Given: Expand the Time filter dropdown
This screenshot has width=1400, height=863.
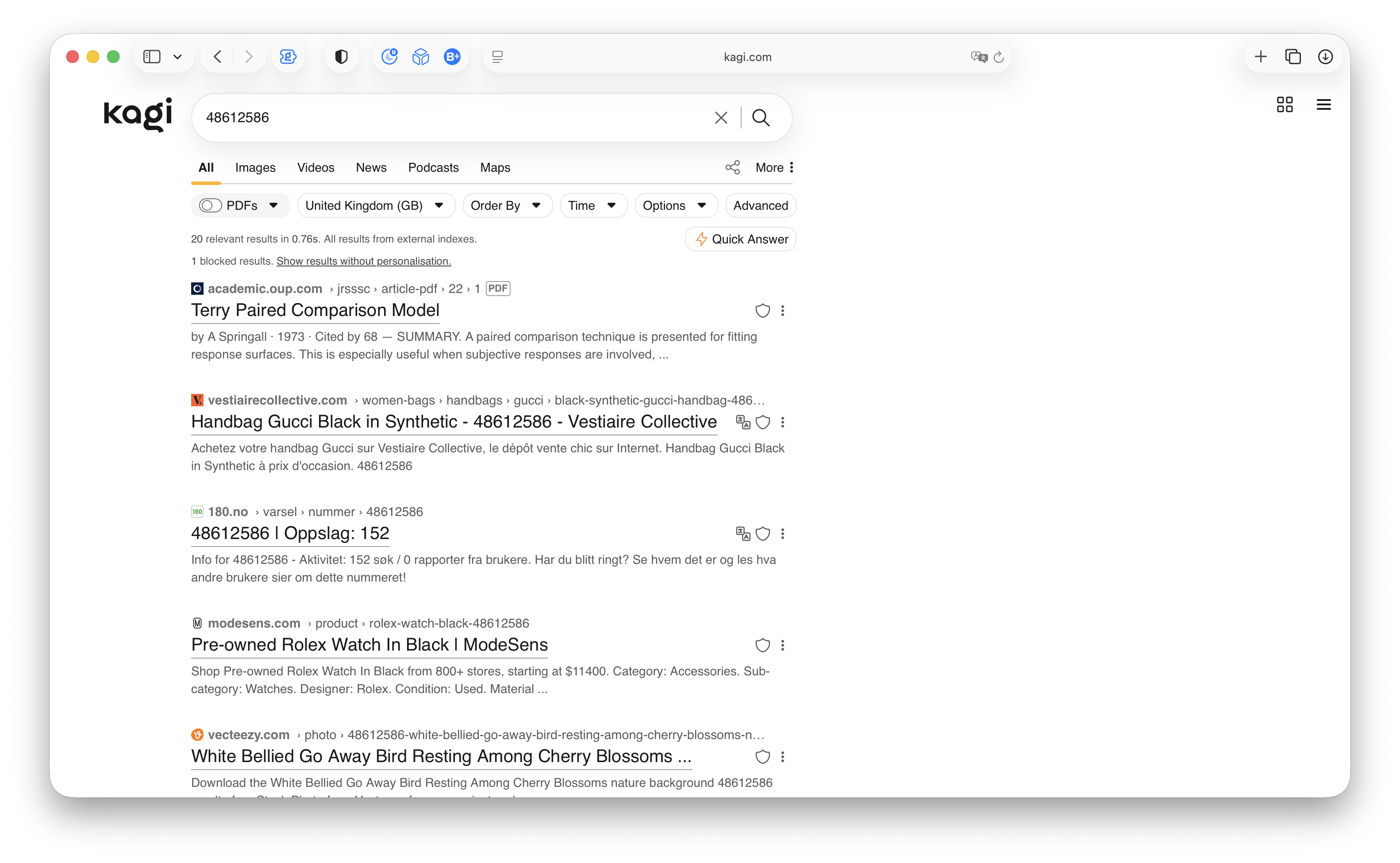Looking at the screenshot, I should (593, 205).
